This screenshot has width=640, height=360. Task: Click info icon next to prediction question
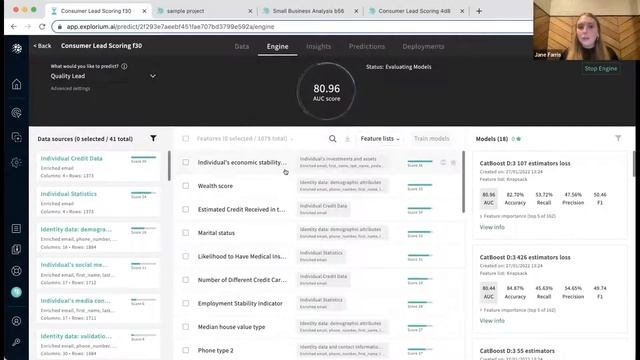coord(124,66)
